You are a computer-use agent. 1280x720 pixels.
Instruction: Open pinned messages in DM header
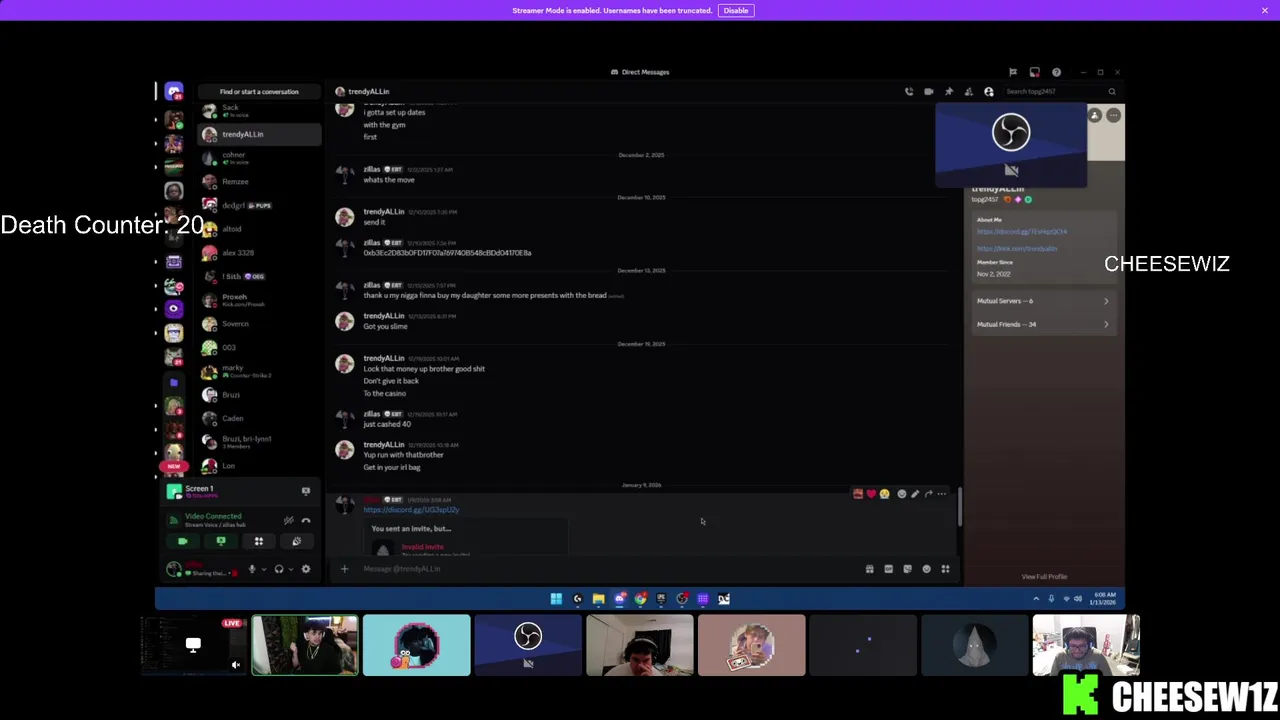click(x=949, y=91)
